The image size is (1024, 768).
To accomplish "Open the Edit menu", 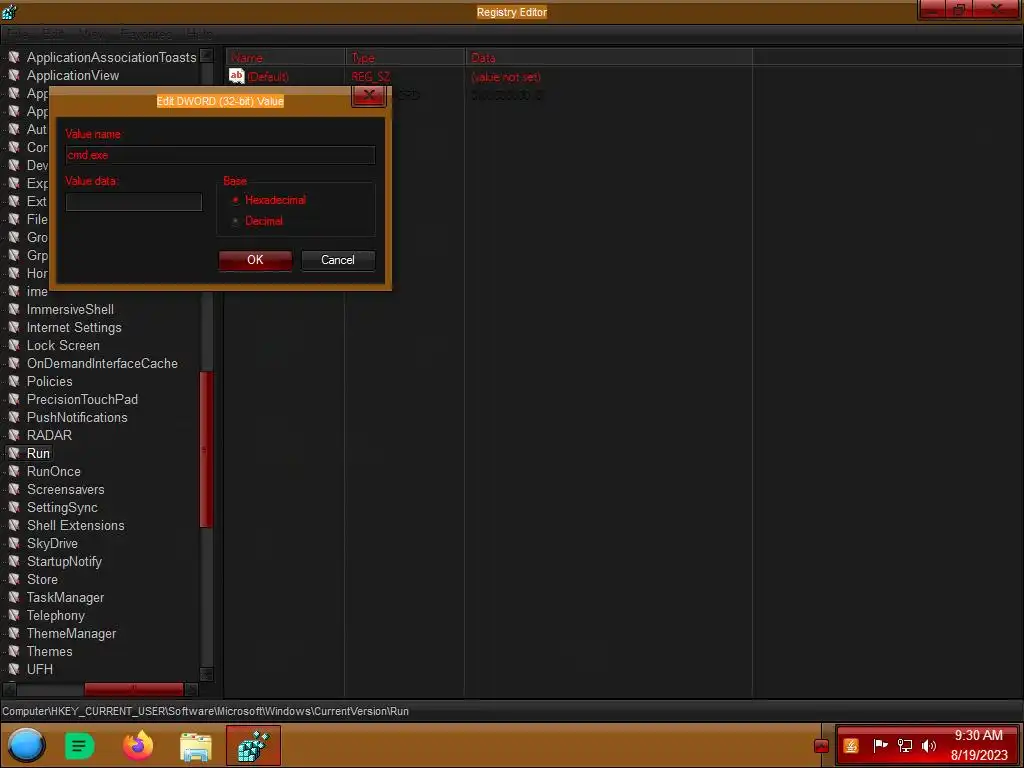I will click(x=54, y=34).
